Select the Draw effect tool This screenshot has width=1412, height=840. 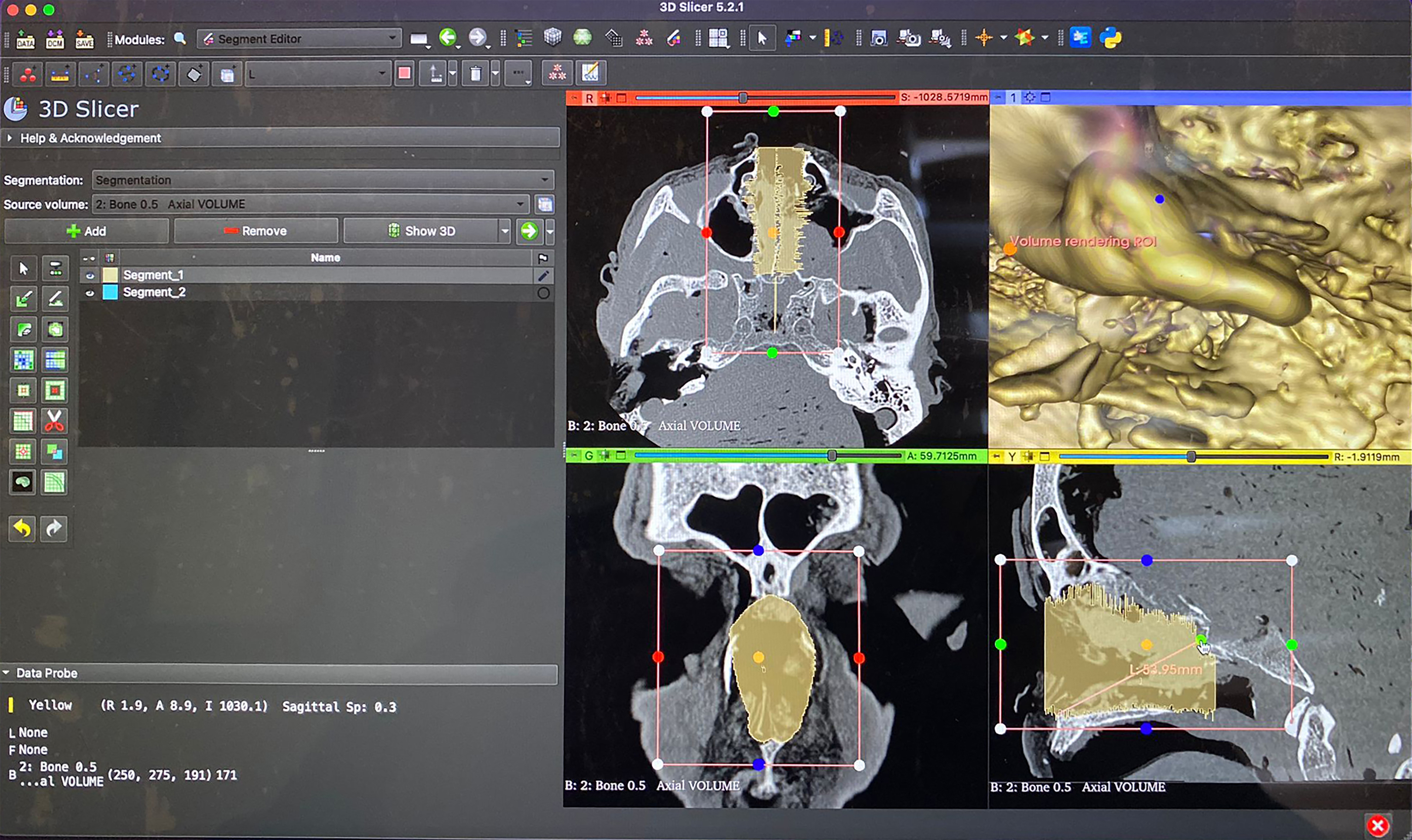pos(55,299)
